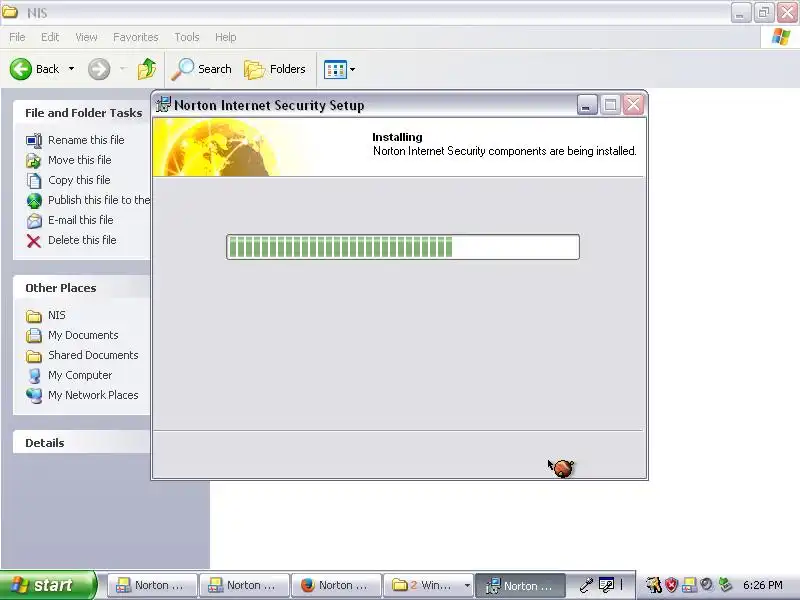Click the NIS window title bar folder icon
Viewport: 800px width, 600px height.
(x=10, y=12)
